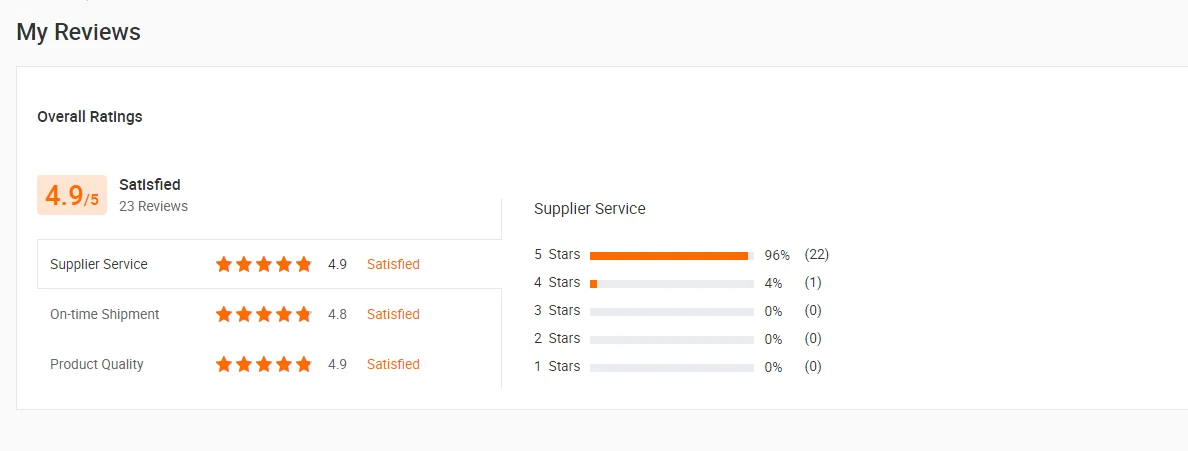Click the Overall Ratings section title
This screenshot has height=451, width=1188.
coord(90,117)
